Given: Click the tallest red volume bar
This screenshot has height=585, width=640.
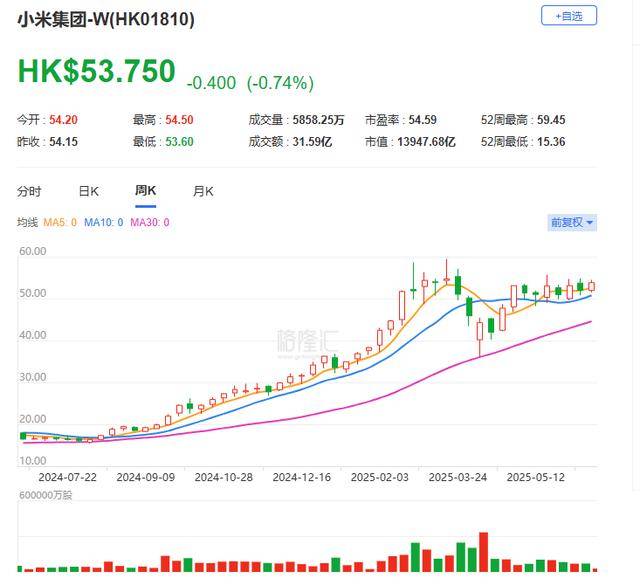Looking at the screenshot, I should tap(484, 552).
